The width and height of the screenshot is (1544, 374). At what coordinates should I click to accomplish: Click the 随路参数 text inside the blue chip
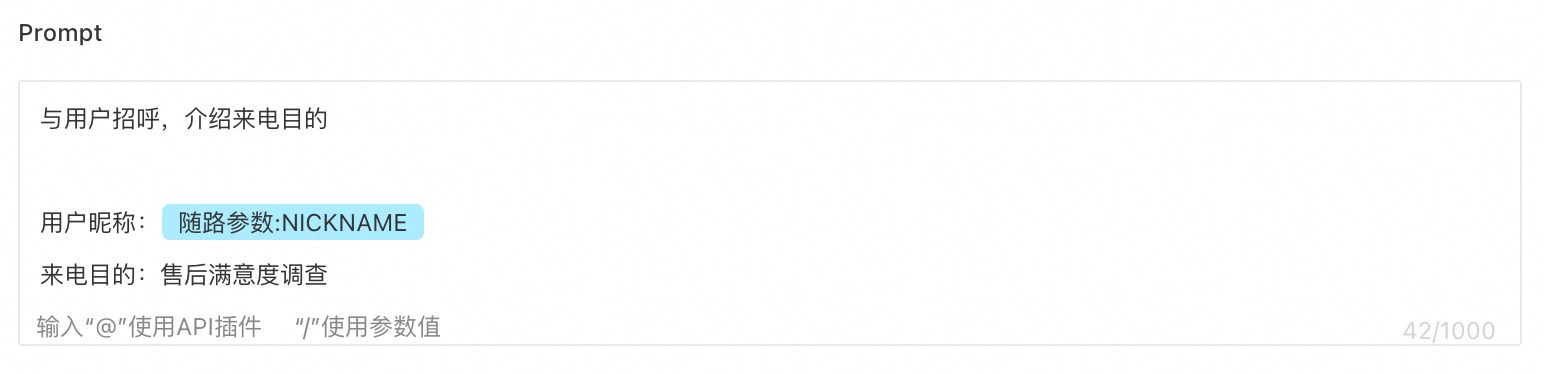tap(226, 223)
